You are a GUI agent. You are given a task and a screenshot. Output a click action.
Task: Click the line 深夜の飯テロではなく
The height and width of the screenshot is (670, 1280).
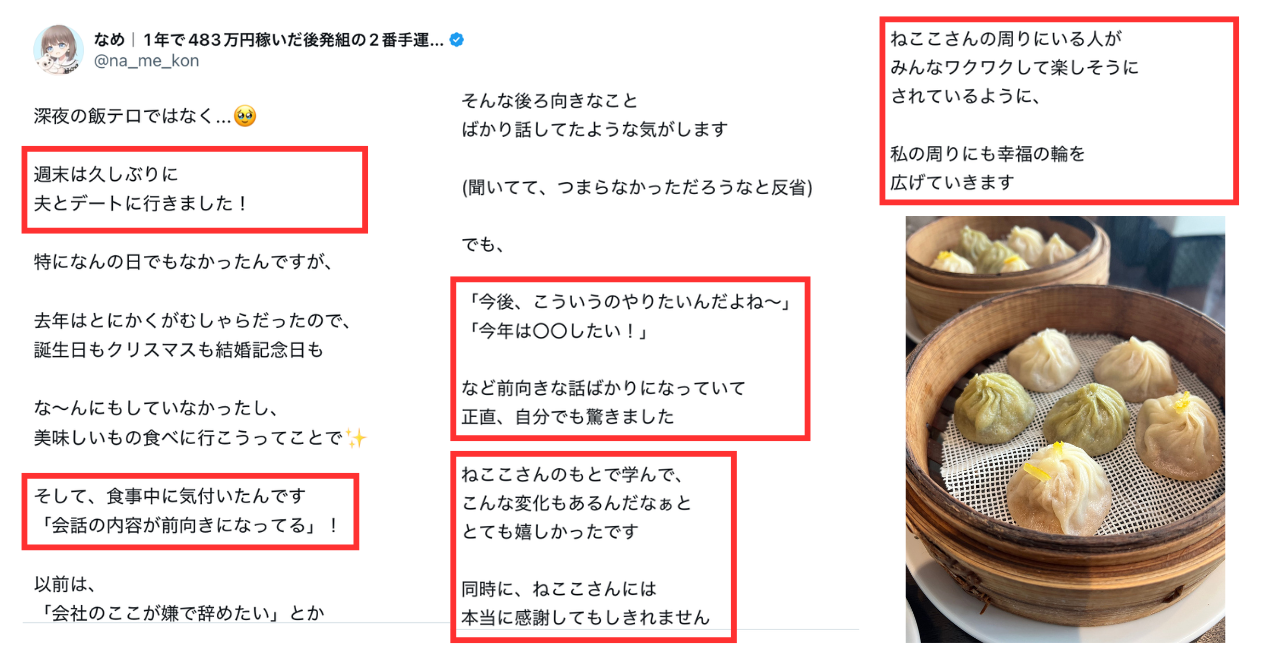click(133, 117)
